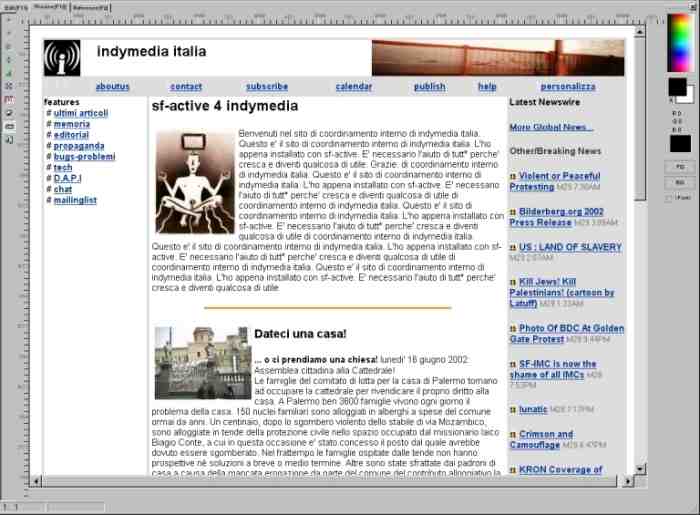Screen dimensions: 700x515
Task: Open the lunatic newswire link
Action: [x=533, y=409]
